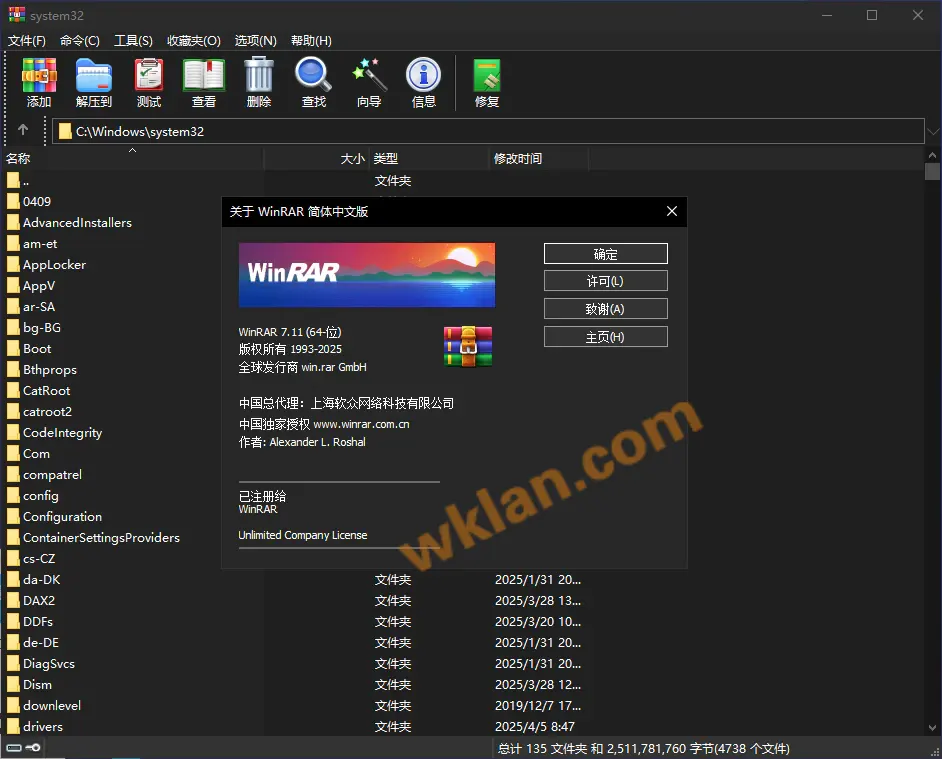Launch the Wizard (向导) wand icon

coord(369,82)
